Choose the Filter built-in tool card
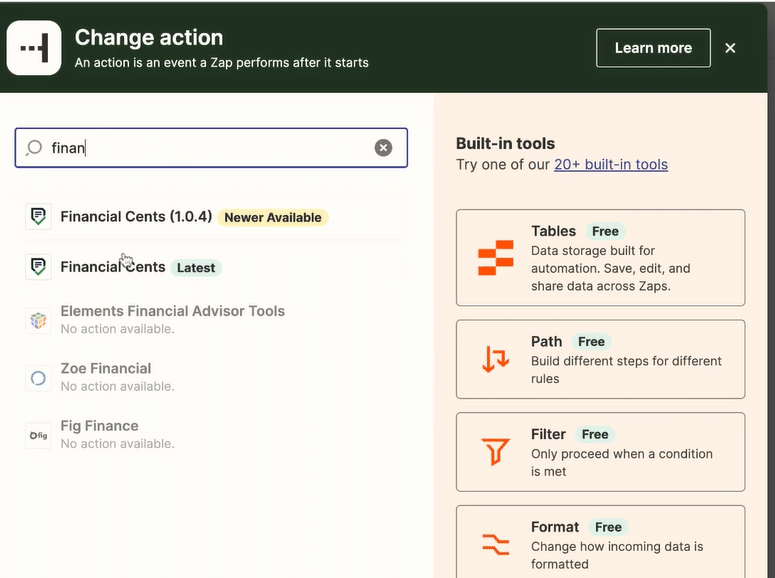Viewport: 775px width, 578px height. point(601,452)
